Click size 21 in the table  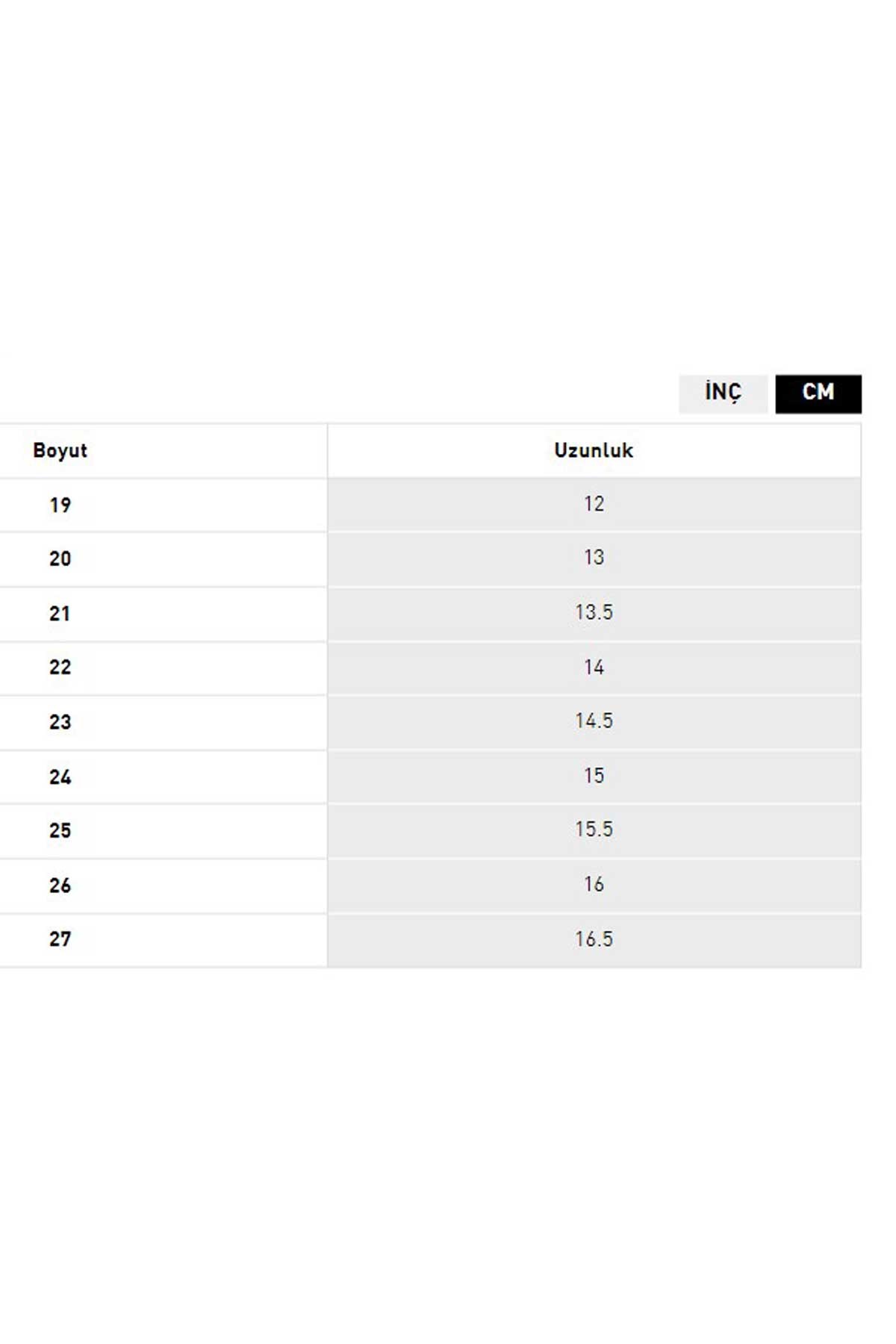60,614
